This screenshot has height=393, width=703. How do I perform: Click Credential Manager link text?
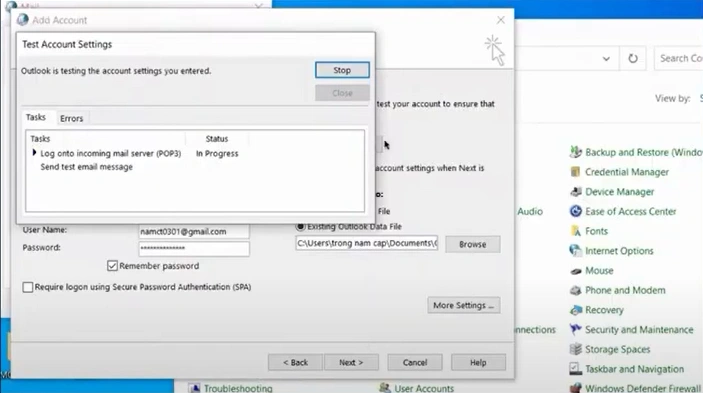pos(627,172)
